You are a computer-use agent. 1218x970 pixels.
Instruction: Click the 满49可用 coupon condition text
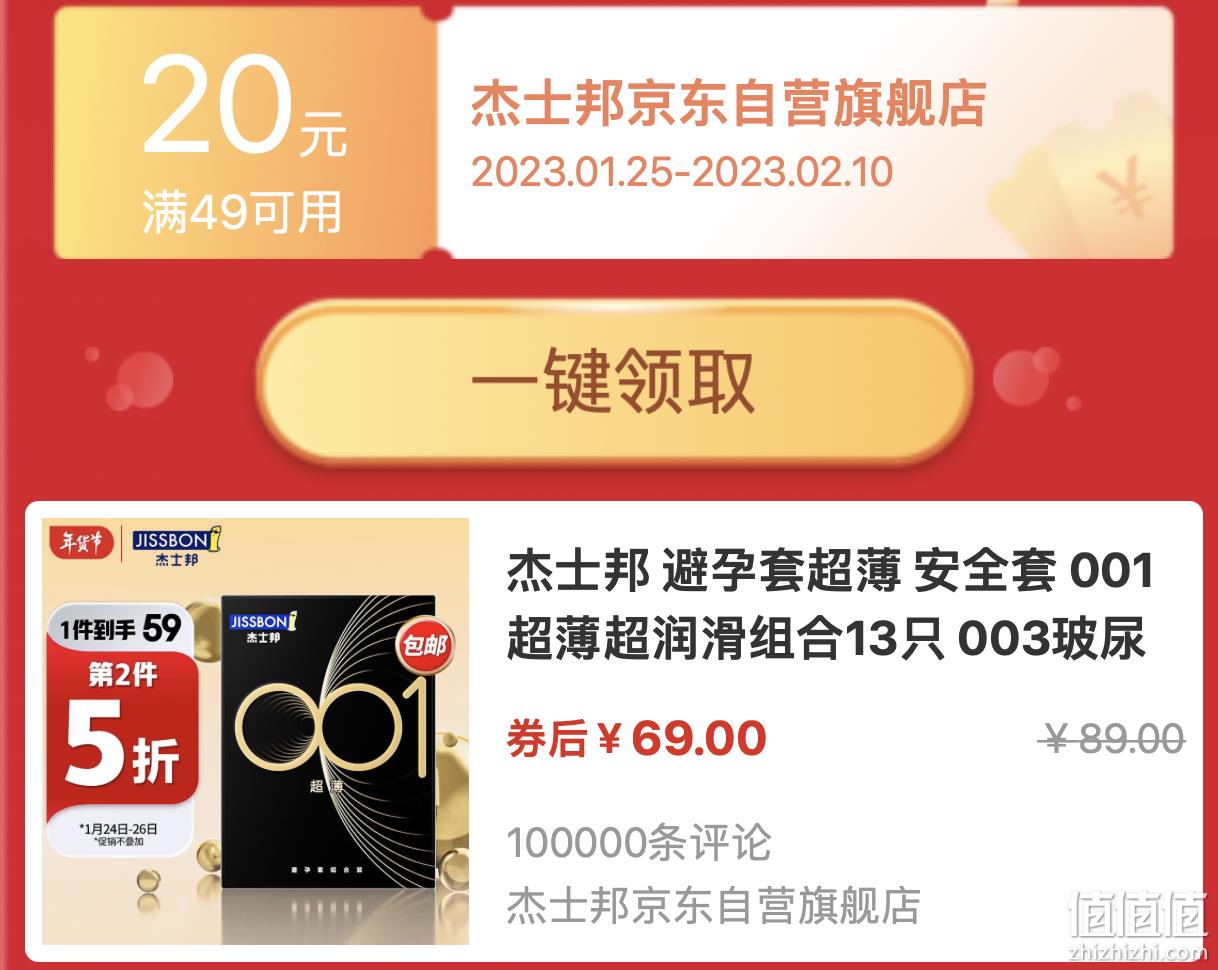243,214
